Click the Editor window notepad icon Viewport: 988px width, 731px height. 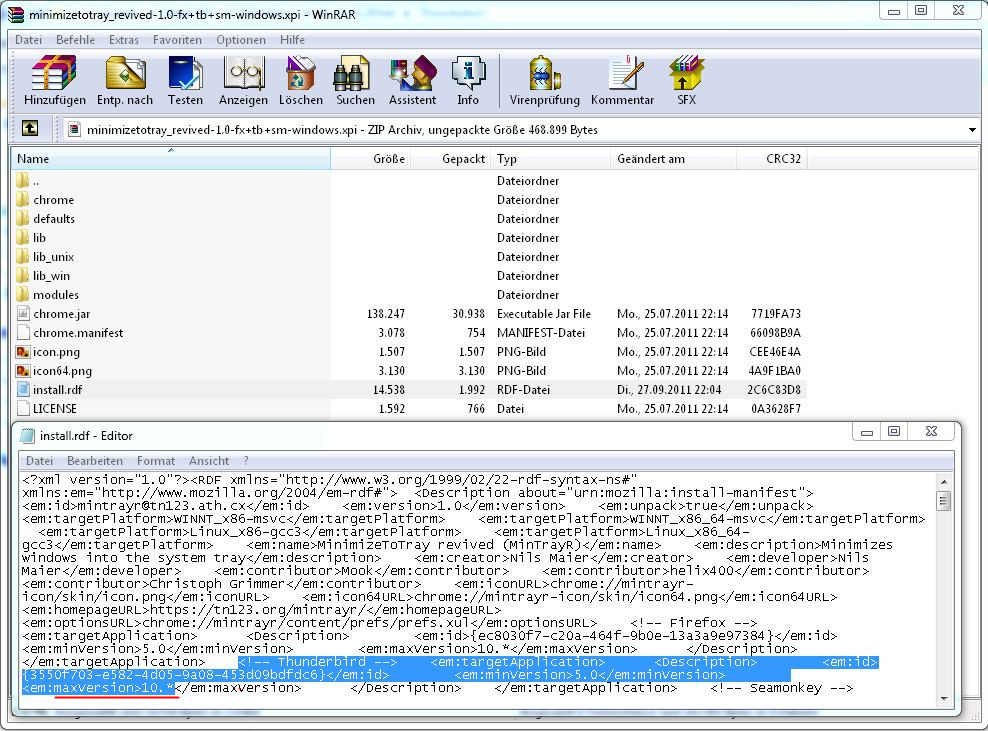pyautogui.click(x=27, y=435)
